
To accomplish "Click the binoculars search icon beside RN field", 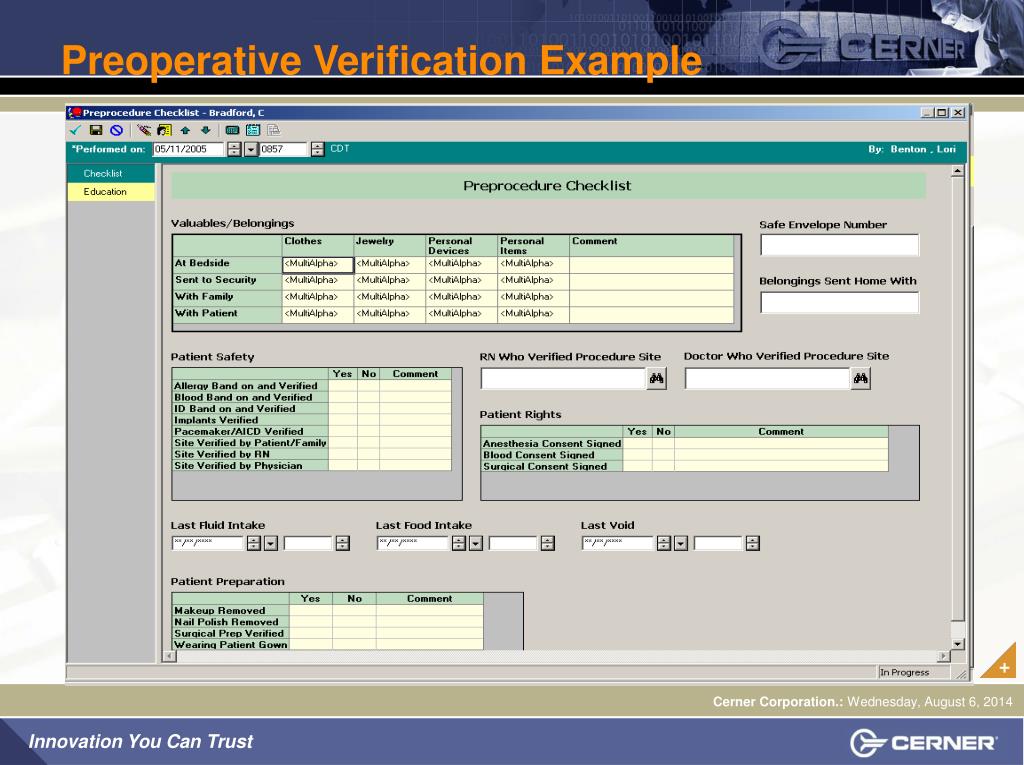I will point(657,378).
